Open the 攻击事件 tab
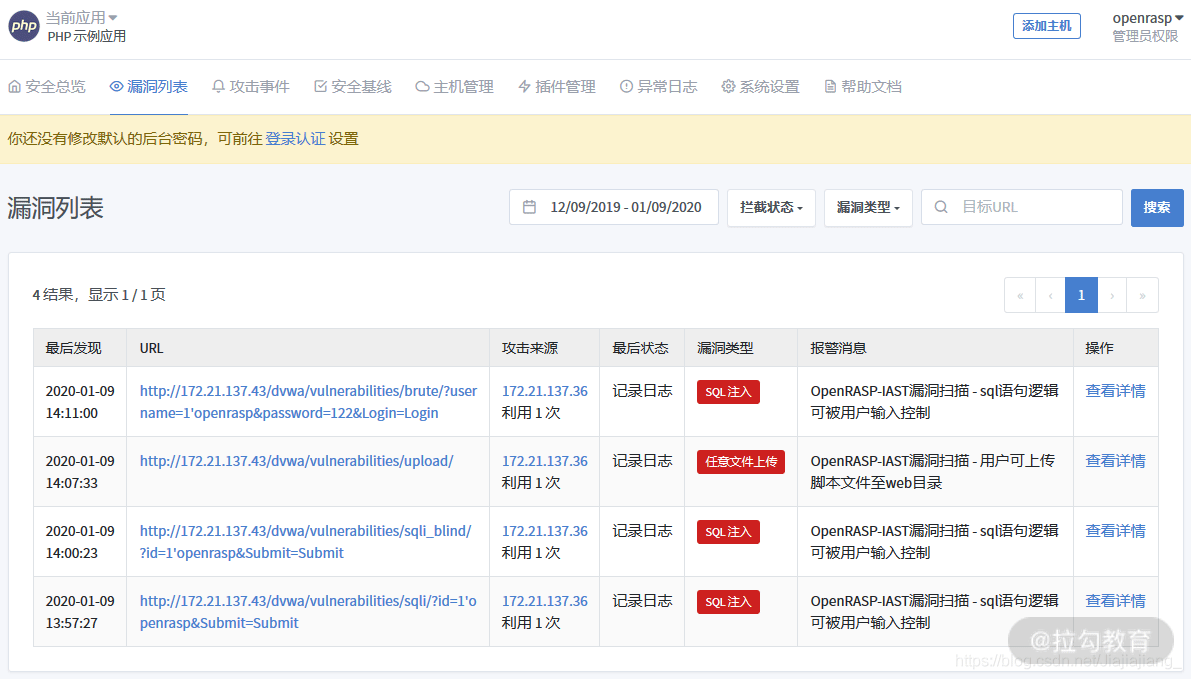 coord(251,87)
